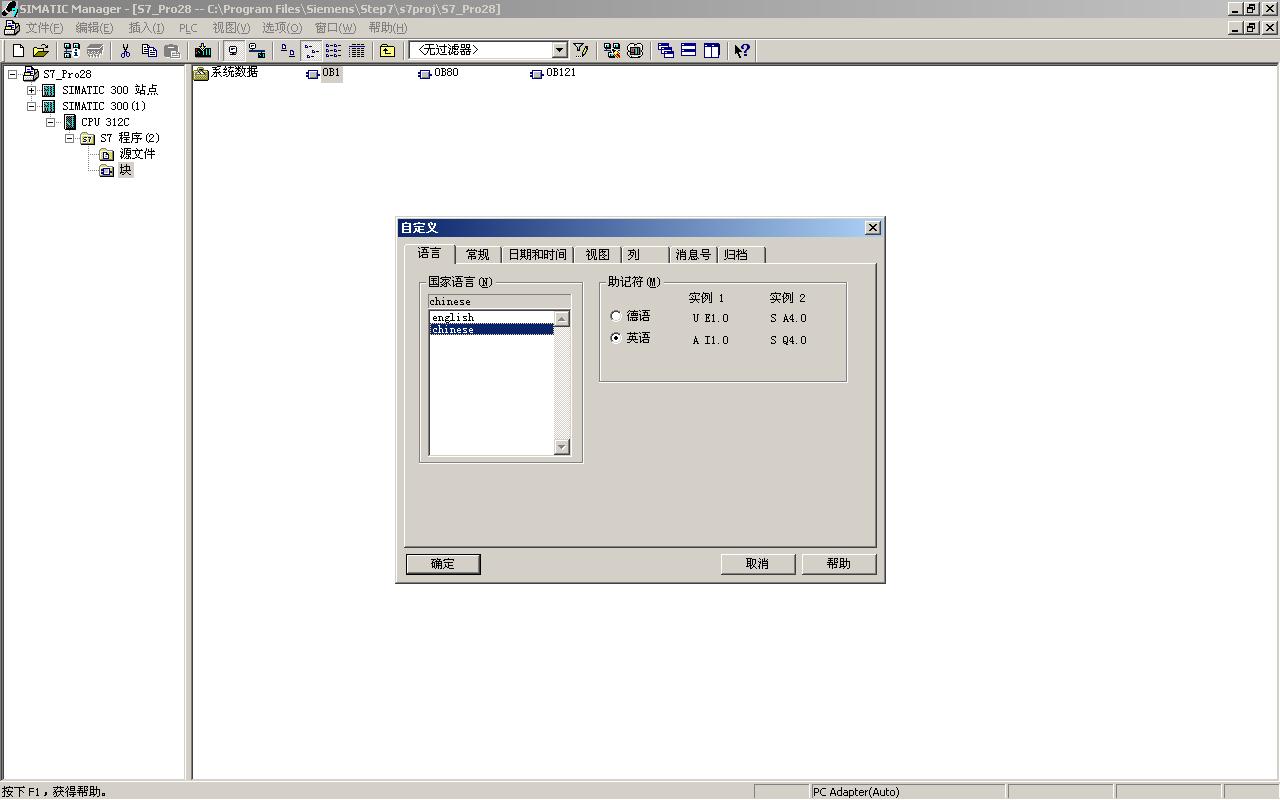The image size is (1280, 800).
Task: Collapse the CPU 312C node
Action: click(x=51, y=122)
